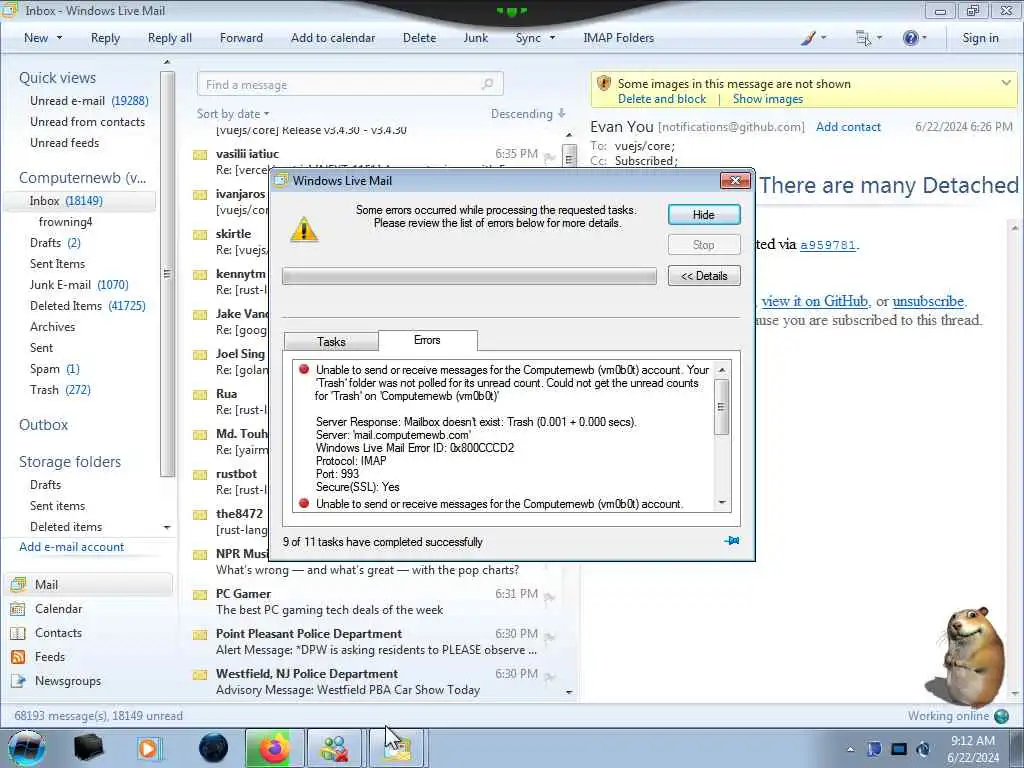Click the Calendar shortcut icon

click(x=18, y=609)
